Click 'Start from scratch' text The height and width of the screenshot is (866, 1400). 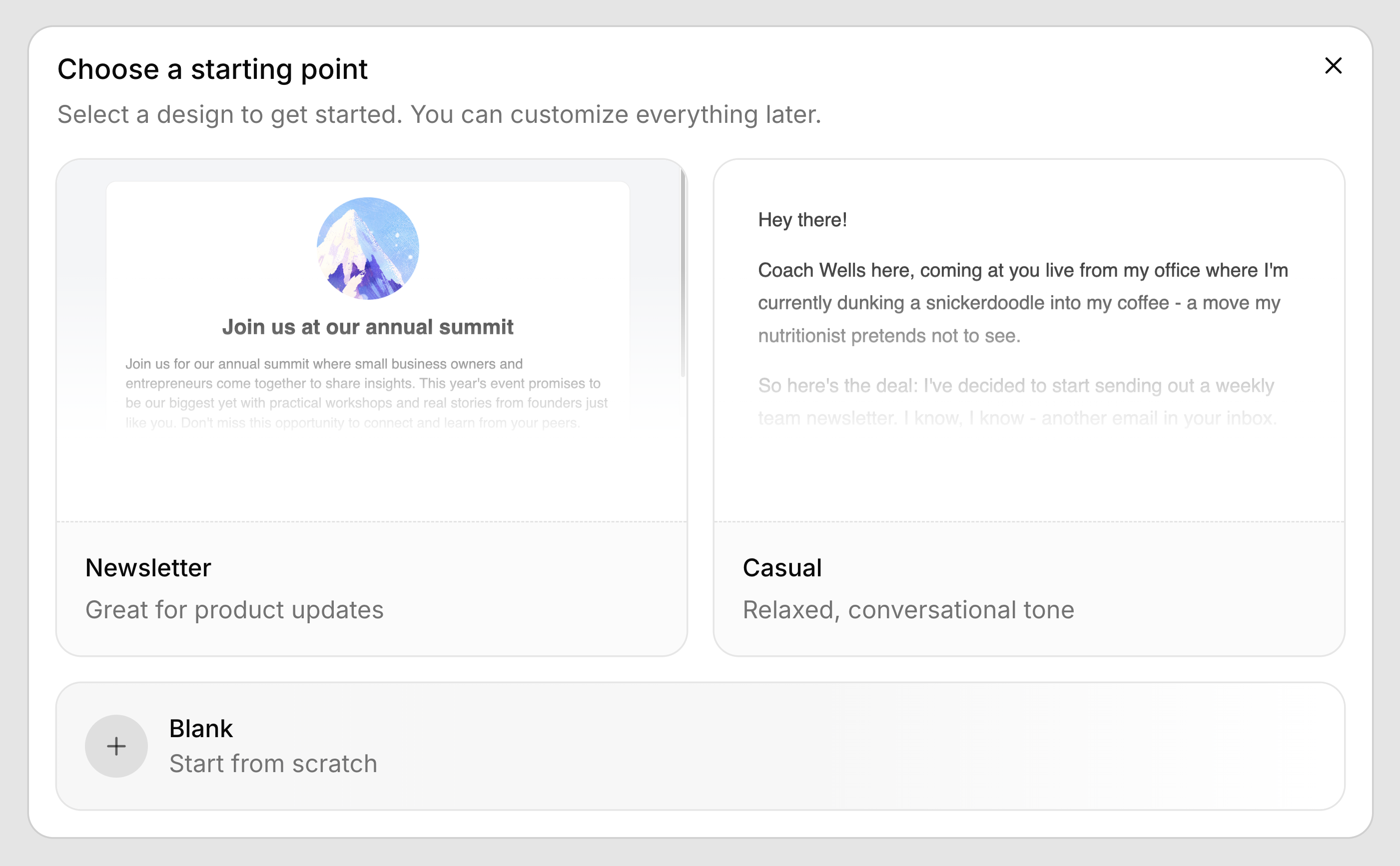pyautogui.click(x=273, y=764)
